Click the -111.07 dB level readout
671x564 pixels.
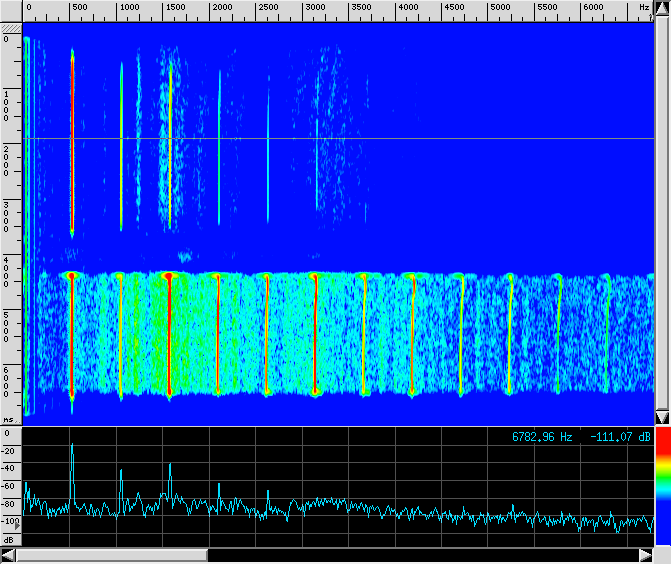[619, 437]
